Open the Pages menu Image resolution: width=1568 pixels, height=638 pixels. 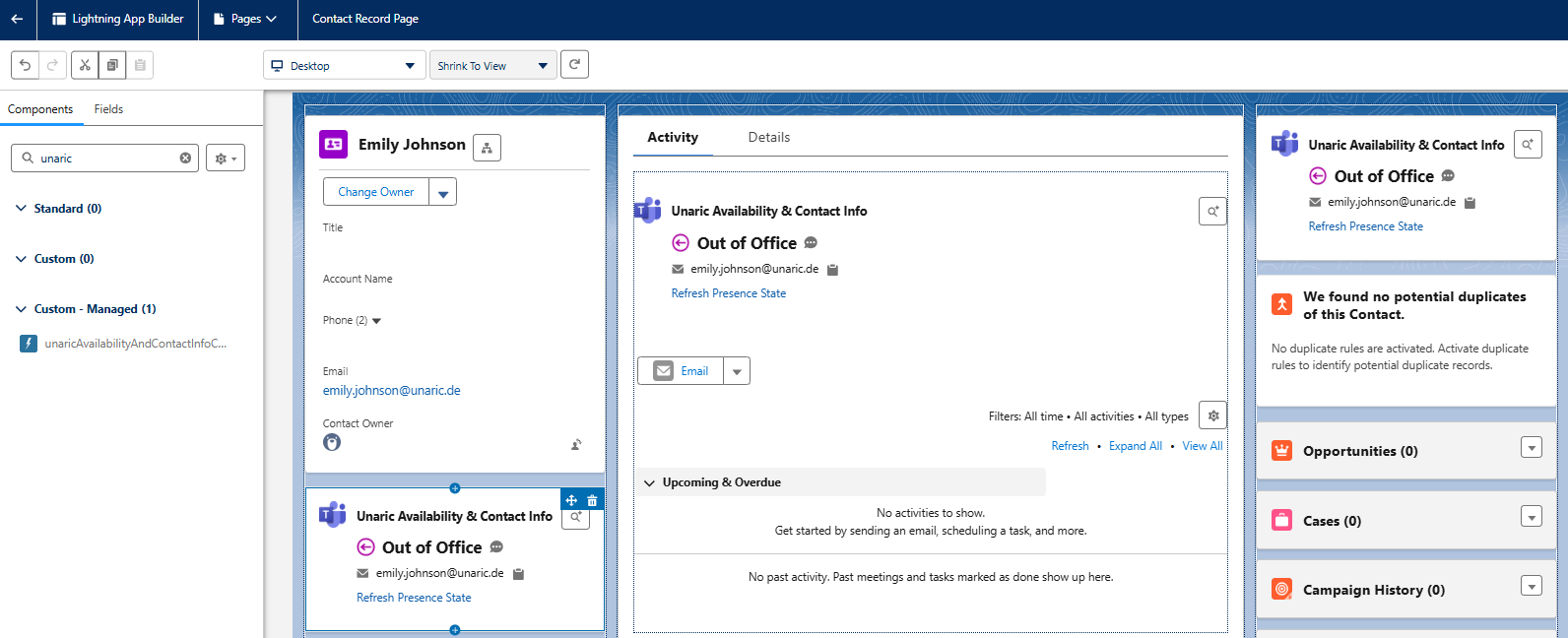pos(246,19)
